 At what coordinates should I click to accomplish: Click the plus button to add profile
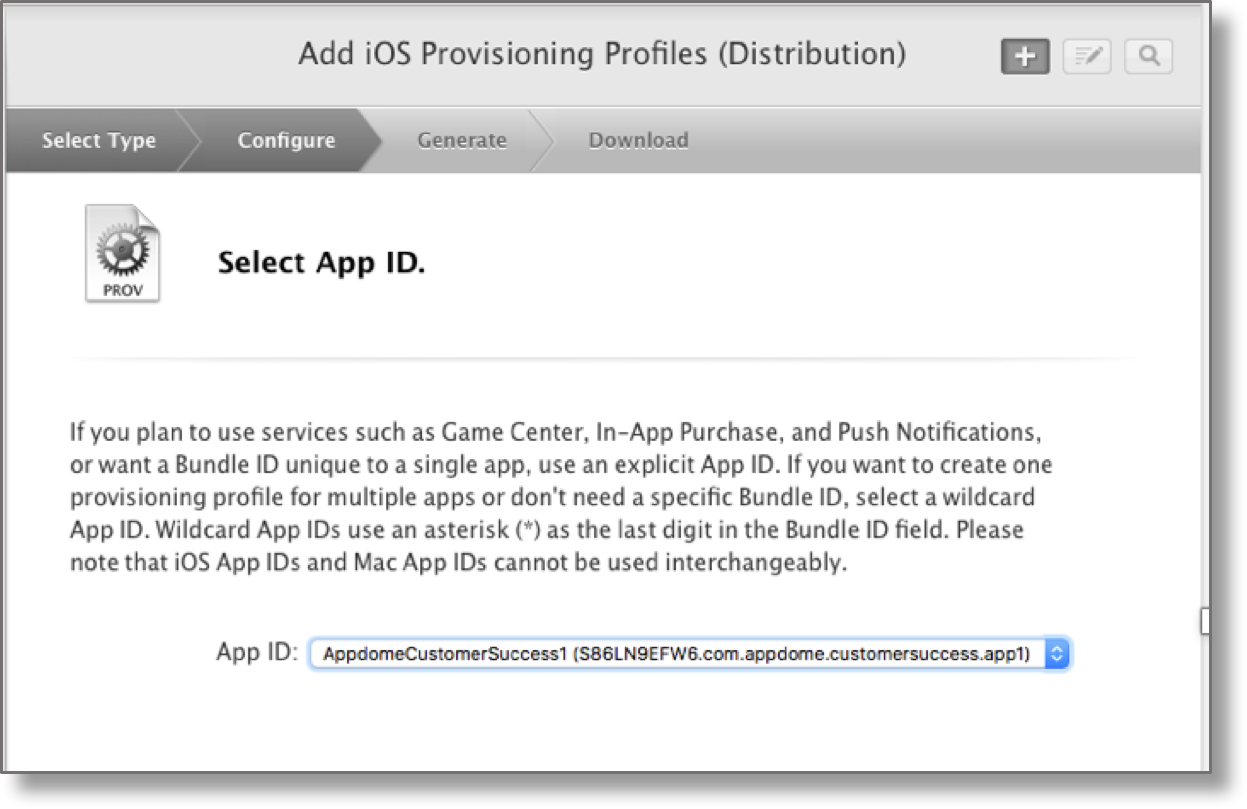1025,57
